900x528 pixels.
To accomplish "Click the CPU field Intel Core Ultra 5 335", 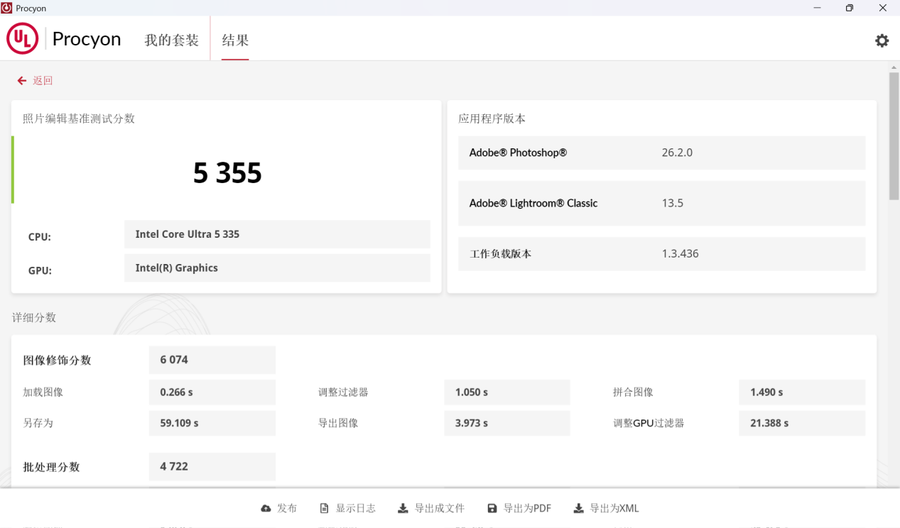I will coord(277,234).
